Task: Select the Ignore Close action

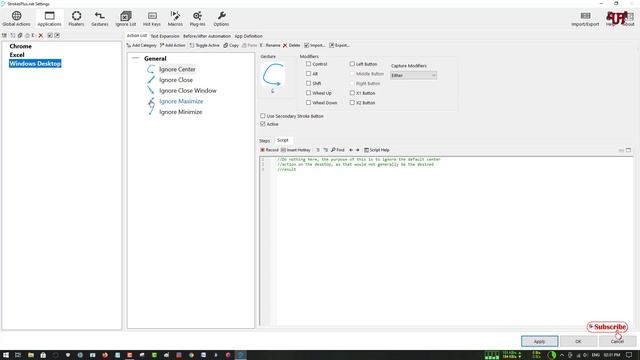Action: tap(176, 80)
